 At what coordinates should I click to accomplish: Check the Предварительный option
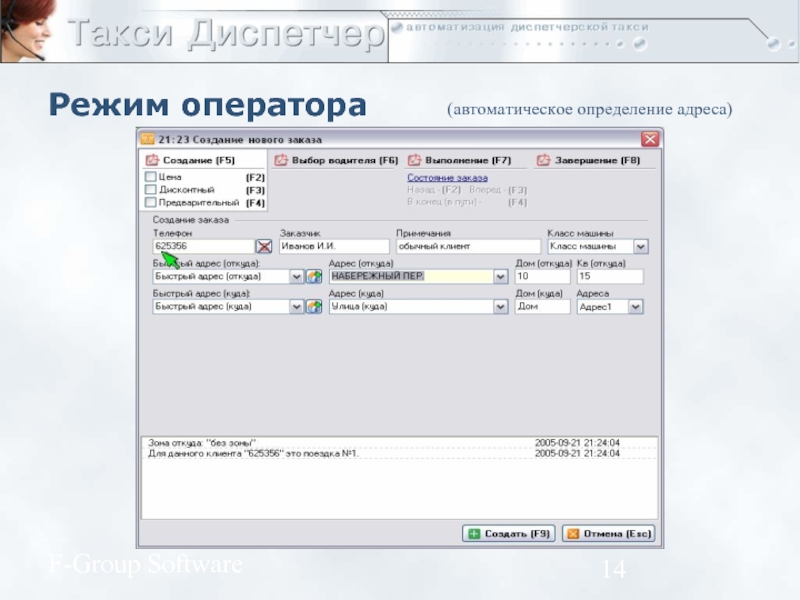click(x=151, y=203)
